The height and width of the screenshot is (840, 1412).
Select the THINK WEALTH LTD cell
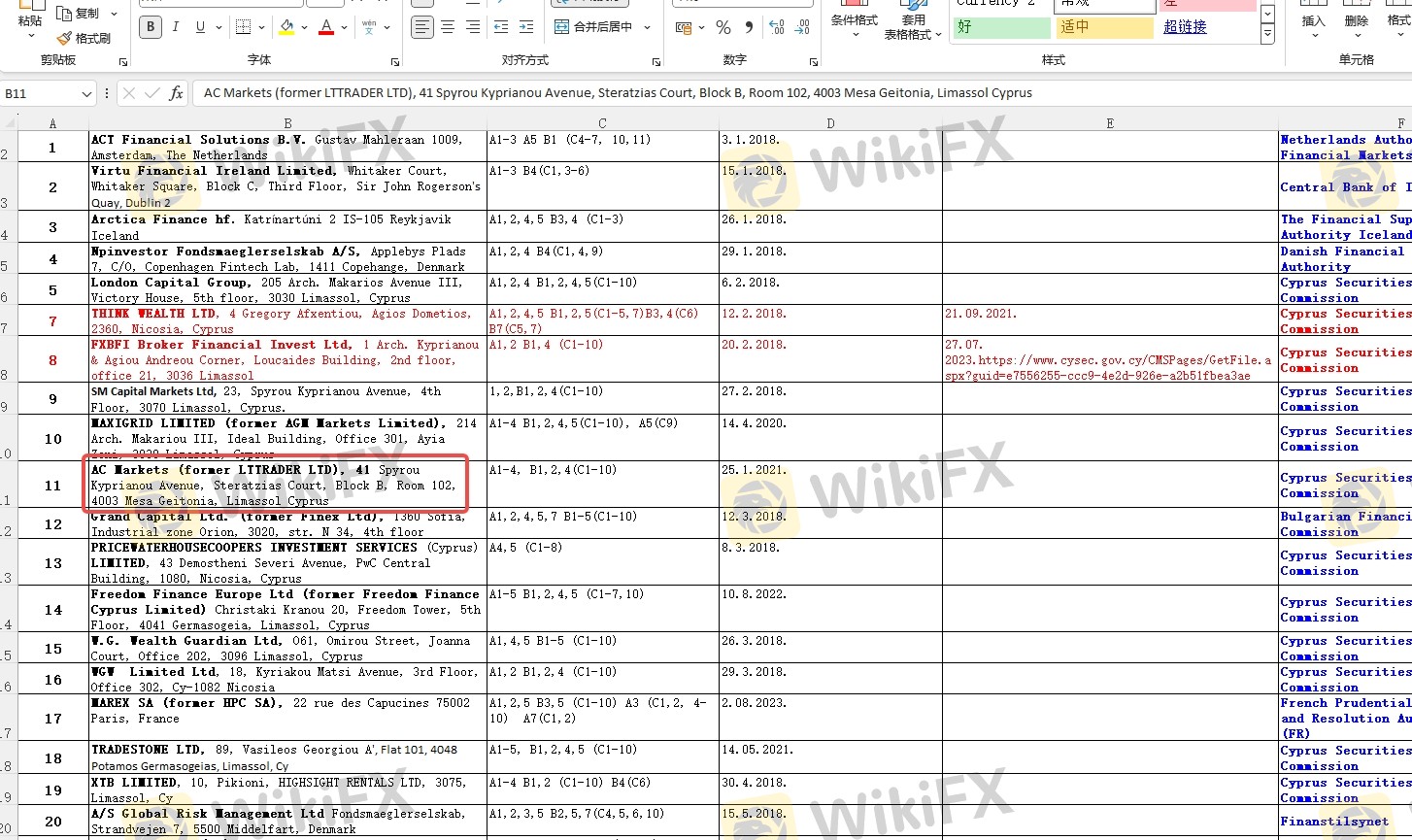click(x=287, y=321)
